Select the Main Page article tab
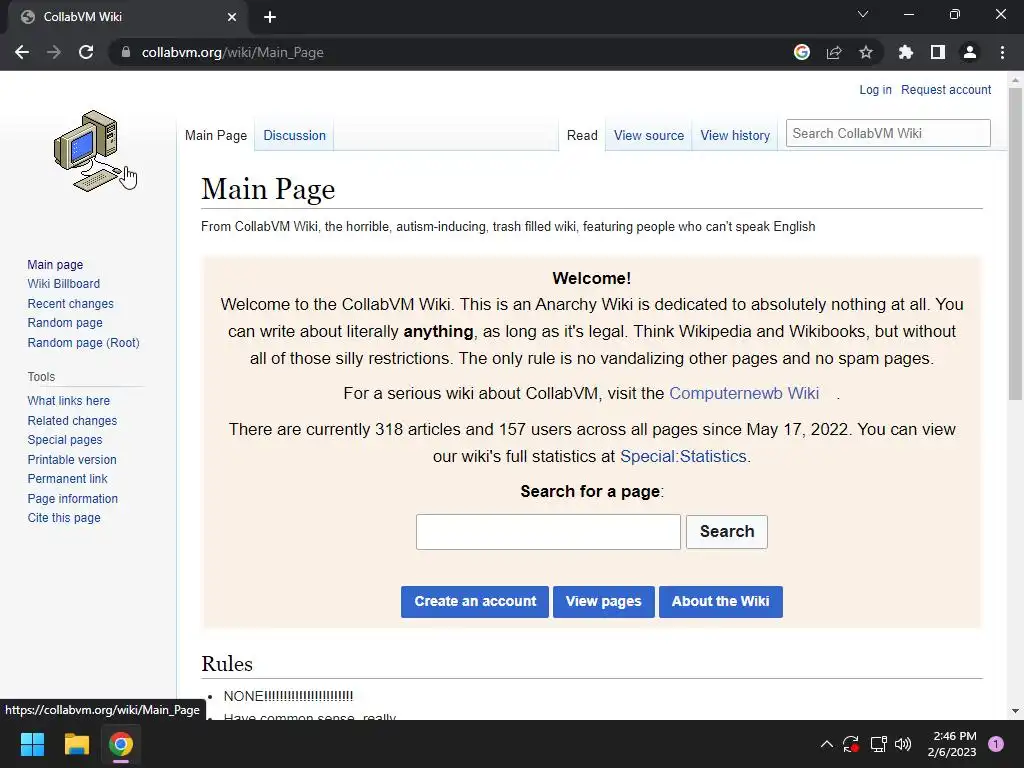Screen dimensions: 1024x768 point(216,135)
